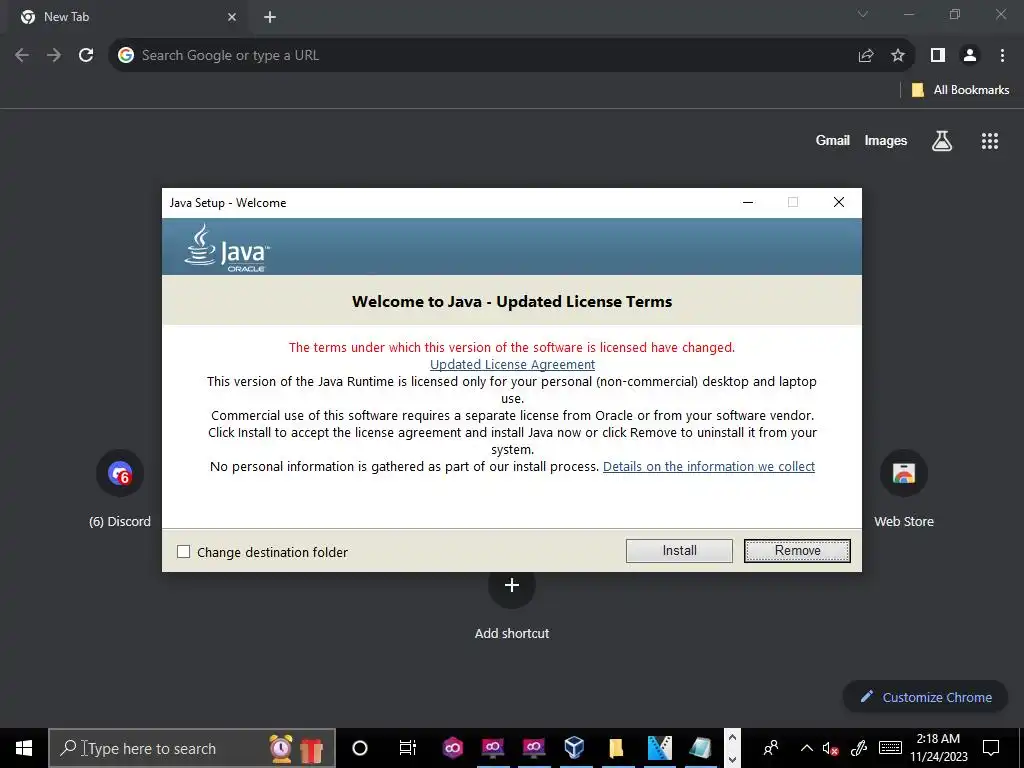This screenshot has height=768, width=1024.
Task: Bookmark this tab with the star icon
Action: click(898, 56)
